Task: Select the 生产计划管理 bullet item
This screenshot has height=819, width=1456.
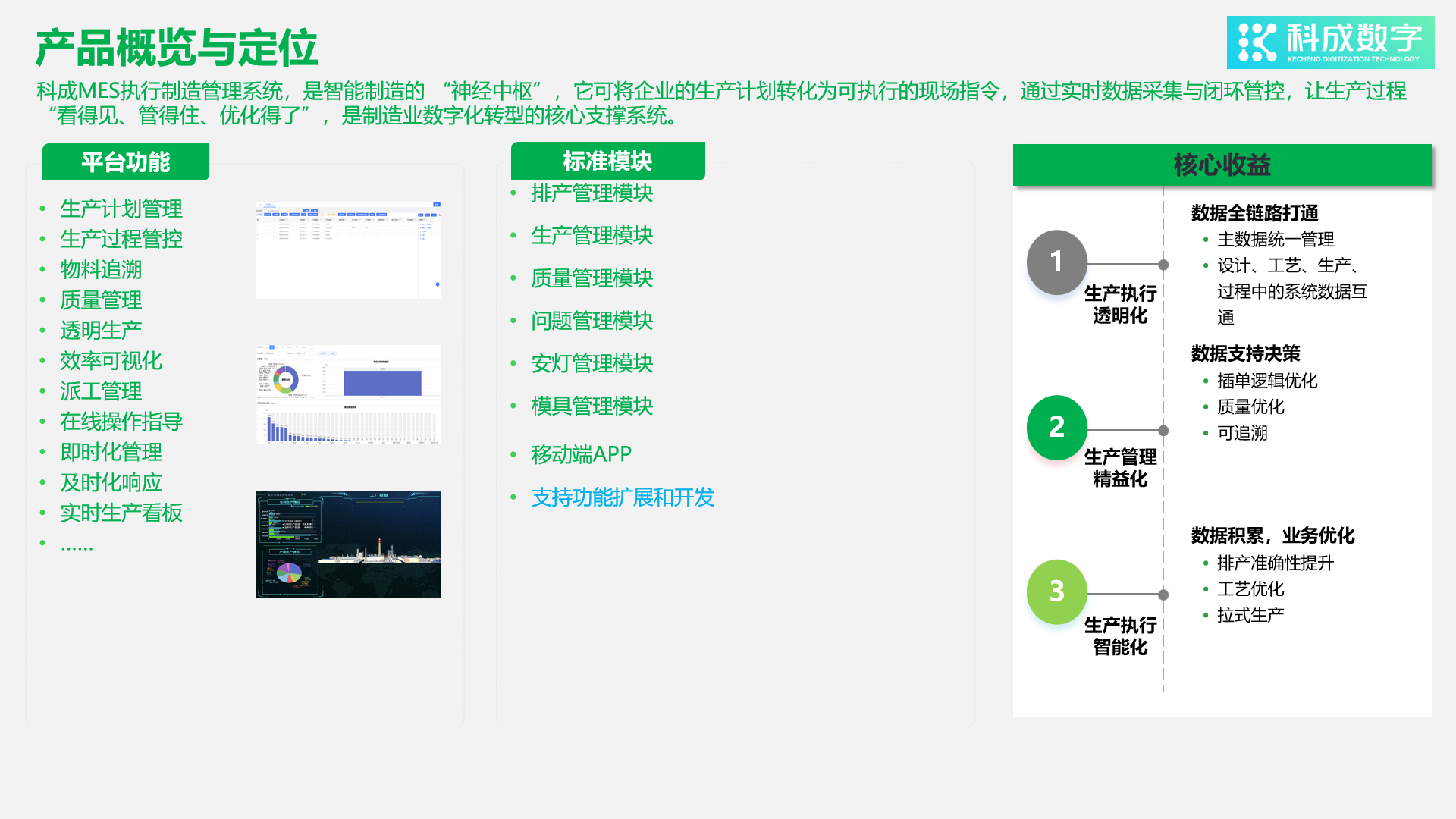Action: pyautogui.click(x=121, y=209)
